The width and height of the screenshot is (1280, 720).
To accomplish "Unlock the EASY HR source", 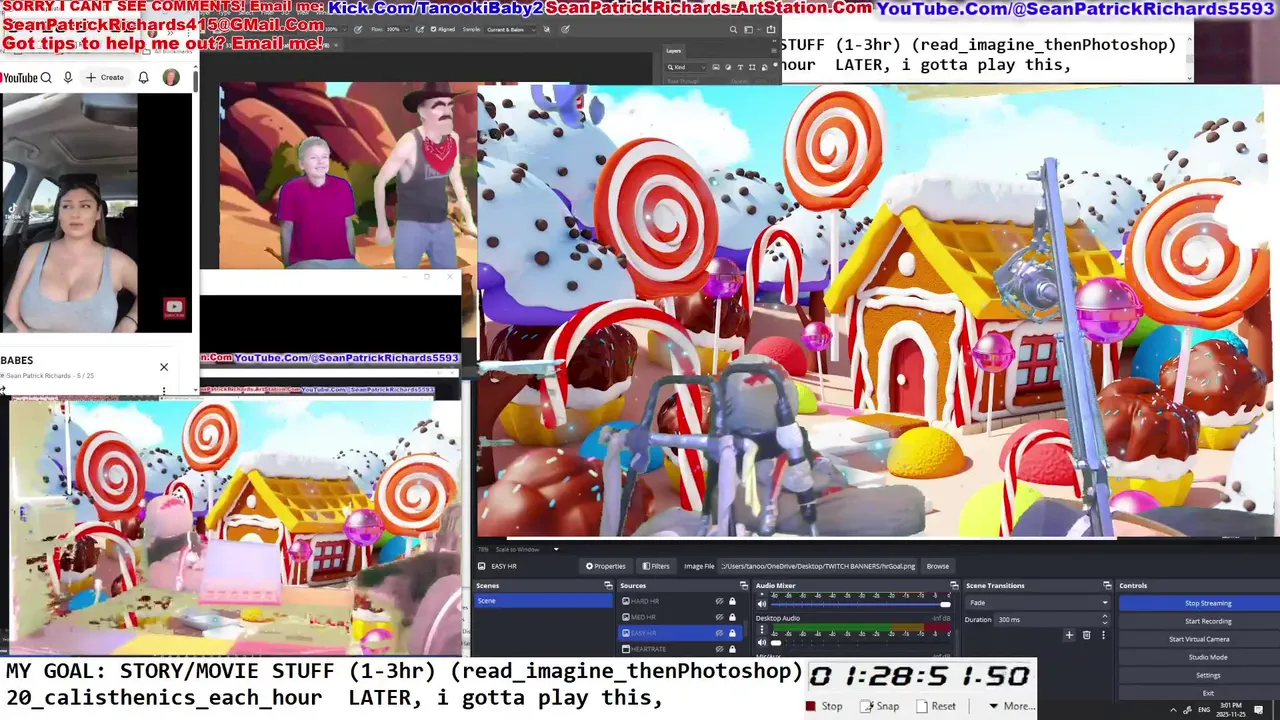I will click(x=732, y=633).
